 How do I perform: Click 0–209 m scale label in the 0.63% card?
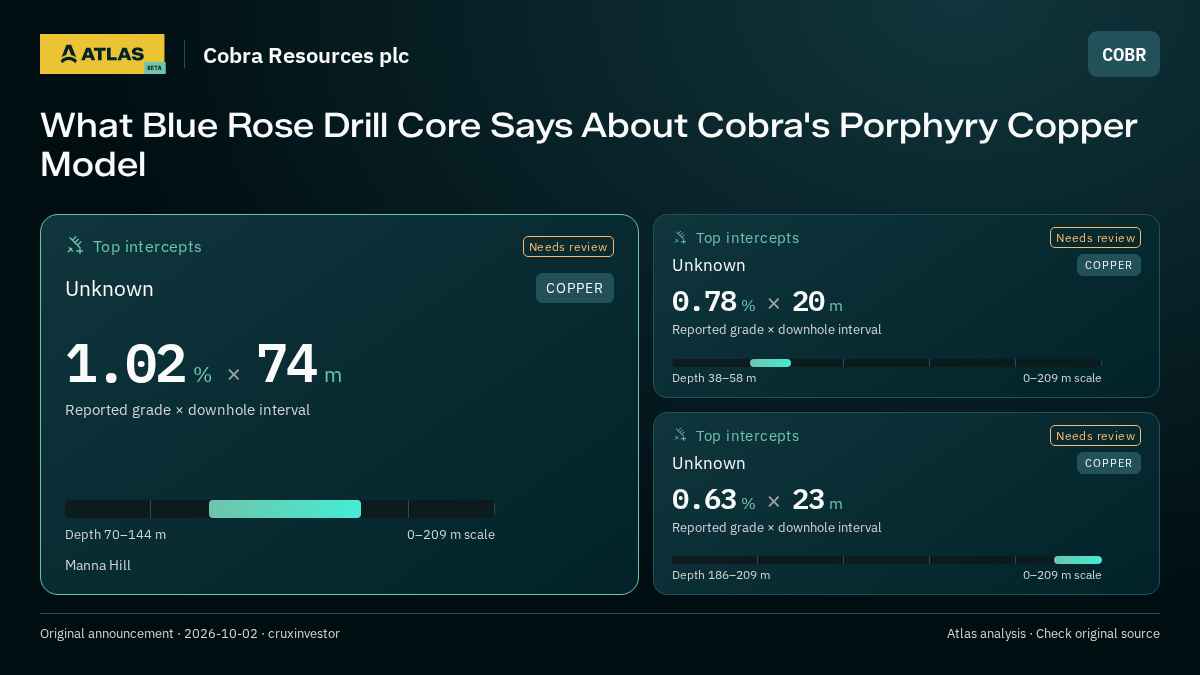tap(1062, 575)
